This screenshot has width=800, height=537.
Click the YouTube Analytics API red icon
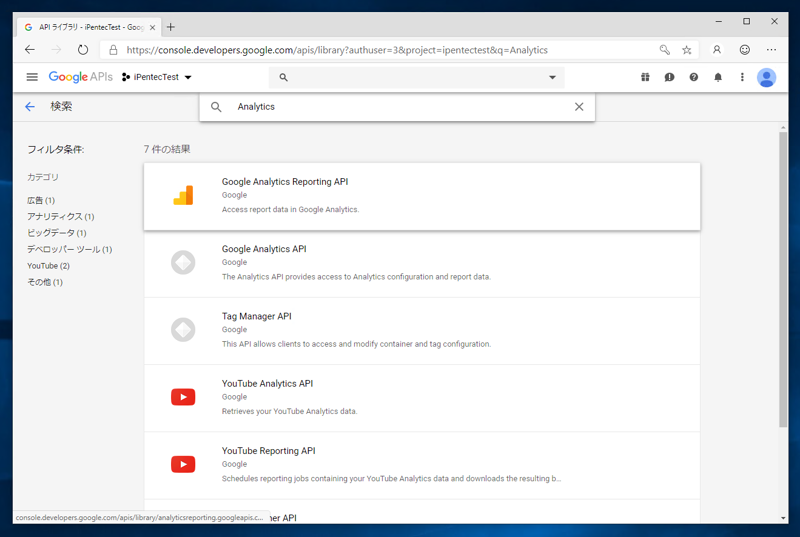click(x=183, y=397)
